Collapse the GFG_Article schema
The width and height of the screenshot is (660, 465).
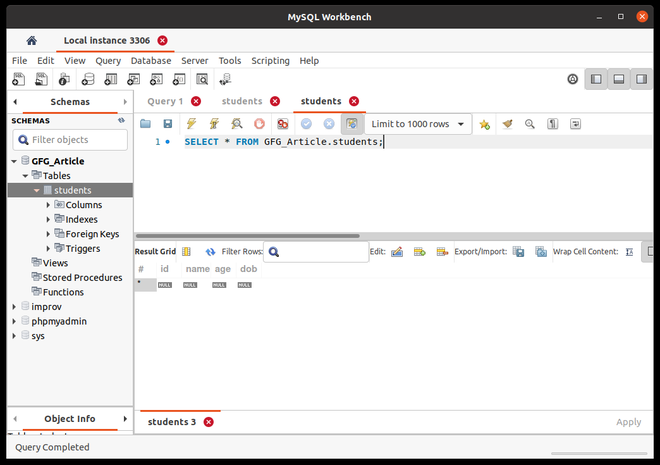click(x=14, y=161)
